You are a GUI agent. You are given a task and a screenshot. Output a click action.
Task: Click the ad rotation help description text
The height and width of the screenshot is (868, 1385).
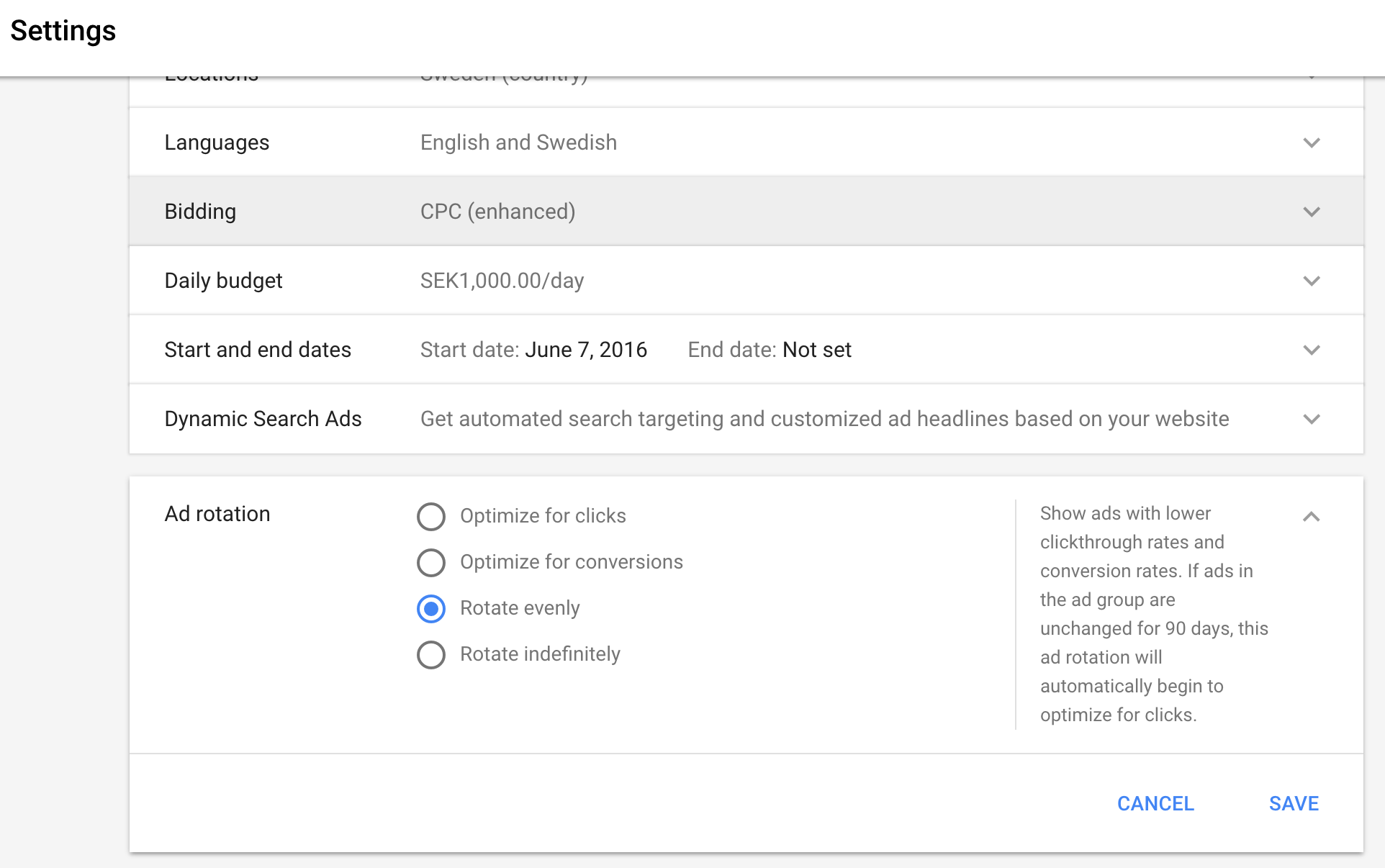pyautogui.click(x=1154, y=614)
